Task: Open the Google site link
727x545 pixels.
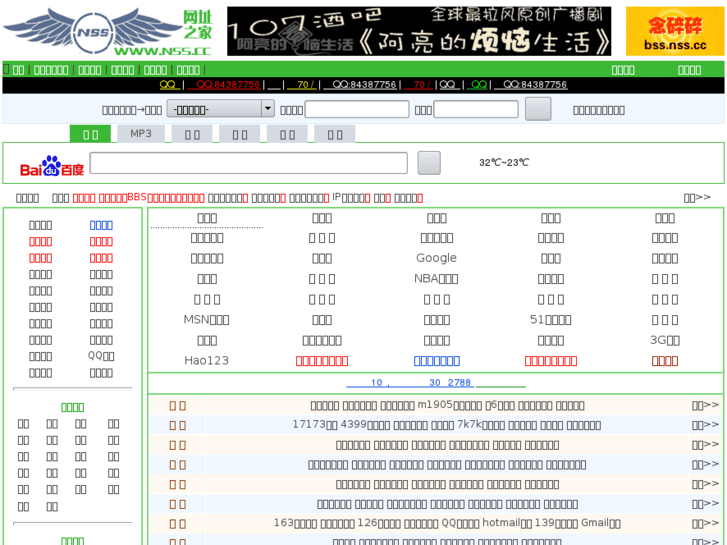Action: [436, 258]
